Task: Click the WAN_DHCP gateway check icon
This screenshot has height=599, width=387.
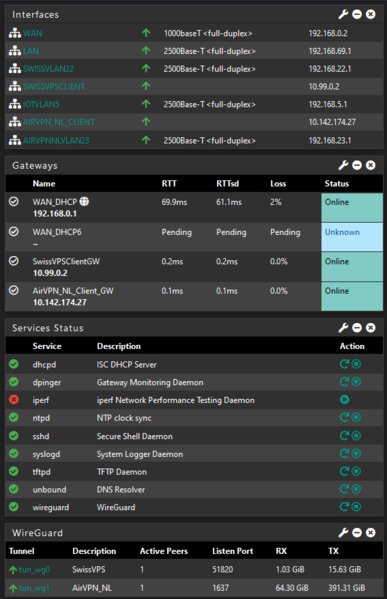Action: [14, 201]
